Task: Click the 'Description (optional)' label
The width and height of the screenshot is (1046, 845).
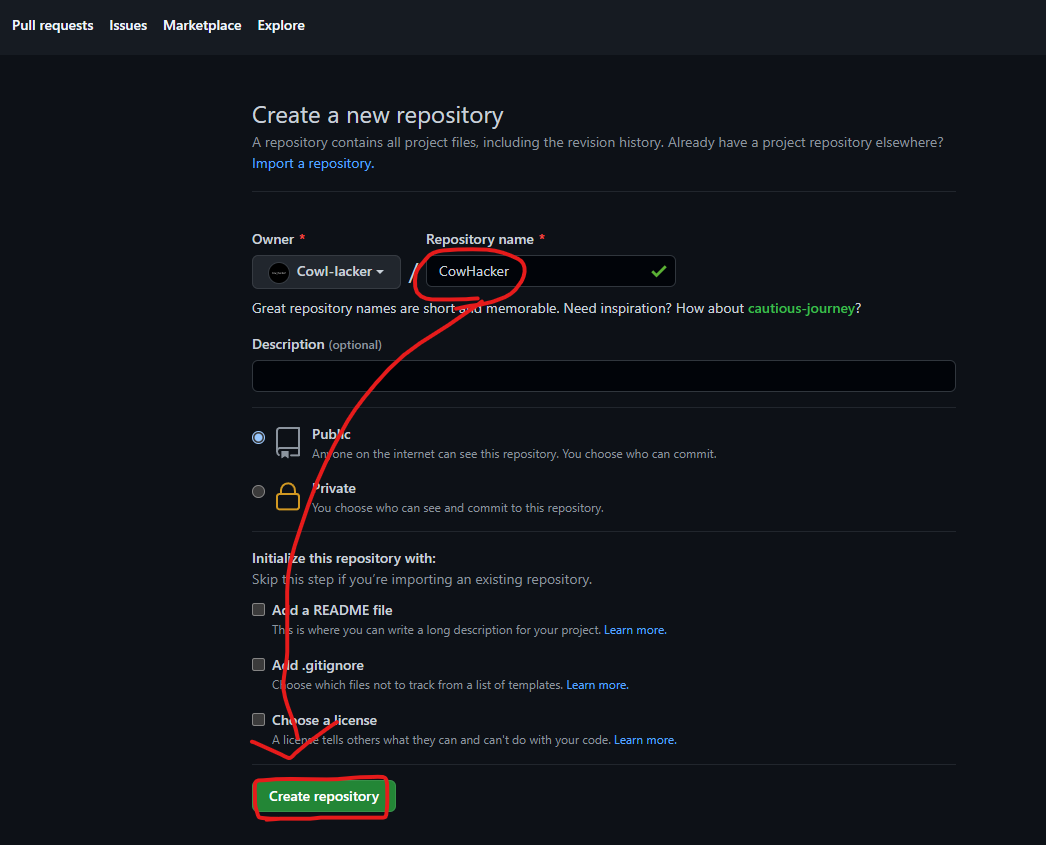Action: click(317, 344)
